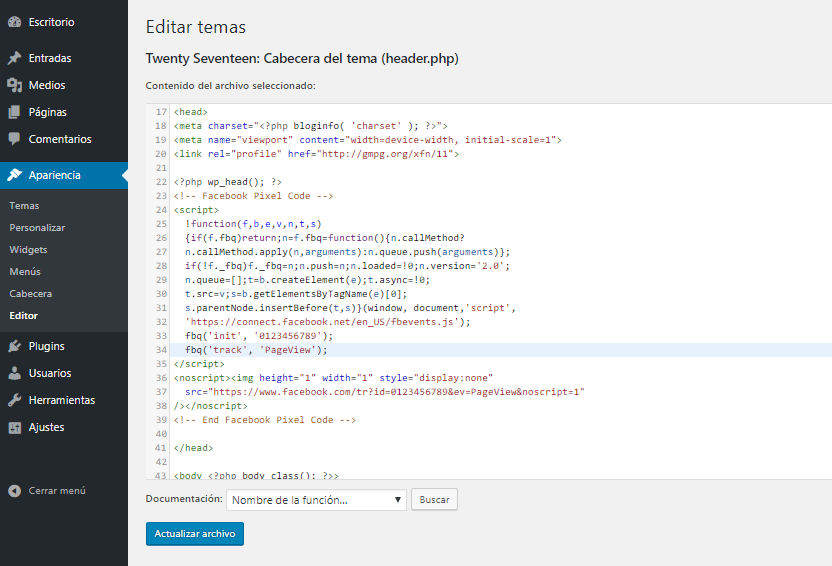The height and width of the screenshot is (566, 832).
Task: Go to the Temas submenu
Action: click(24, 206)
